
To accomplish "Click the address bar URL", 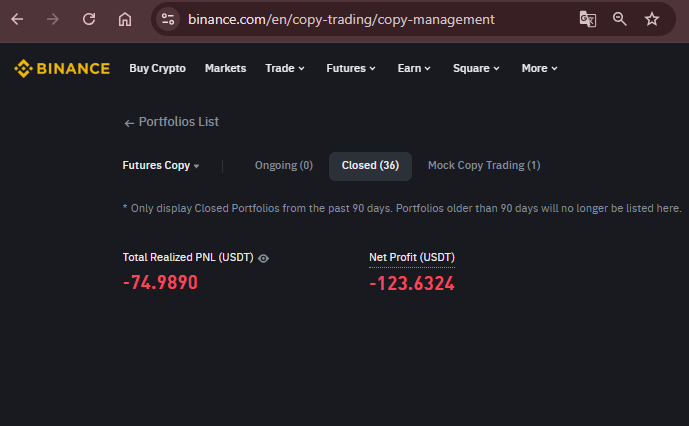I will (341, 19).
